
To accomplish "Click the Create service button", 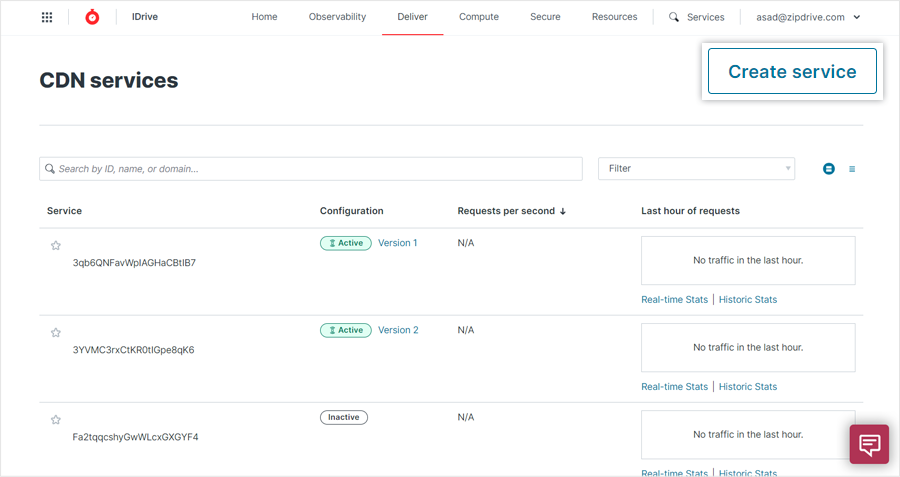I will 792,71.
